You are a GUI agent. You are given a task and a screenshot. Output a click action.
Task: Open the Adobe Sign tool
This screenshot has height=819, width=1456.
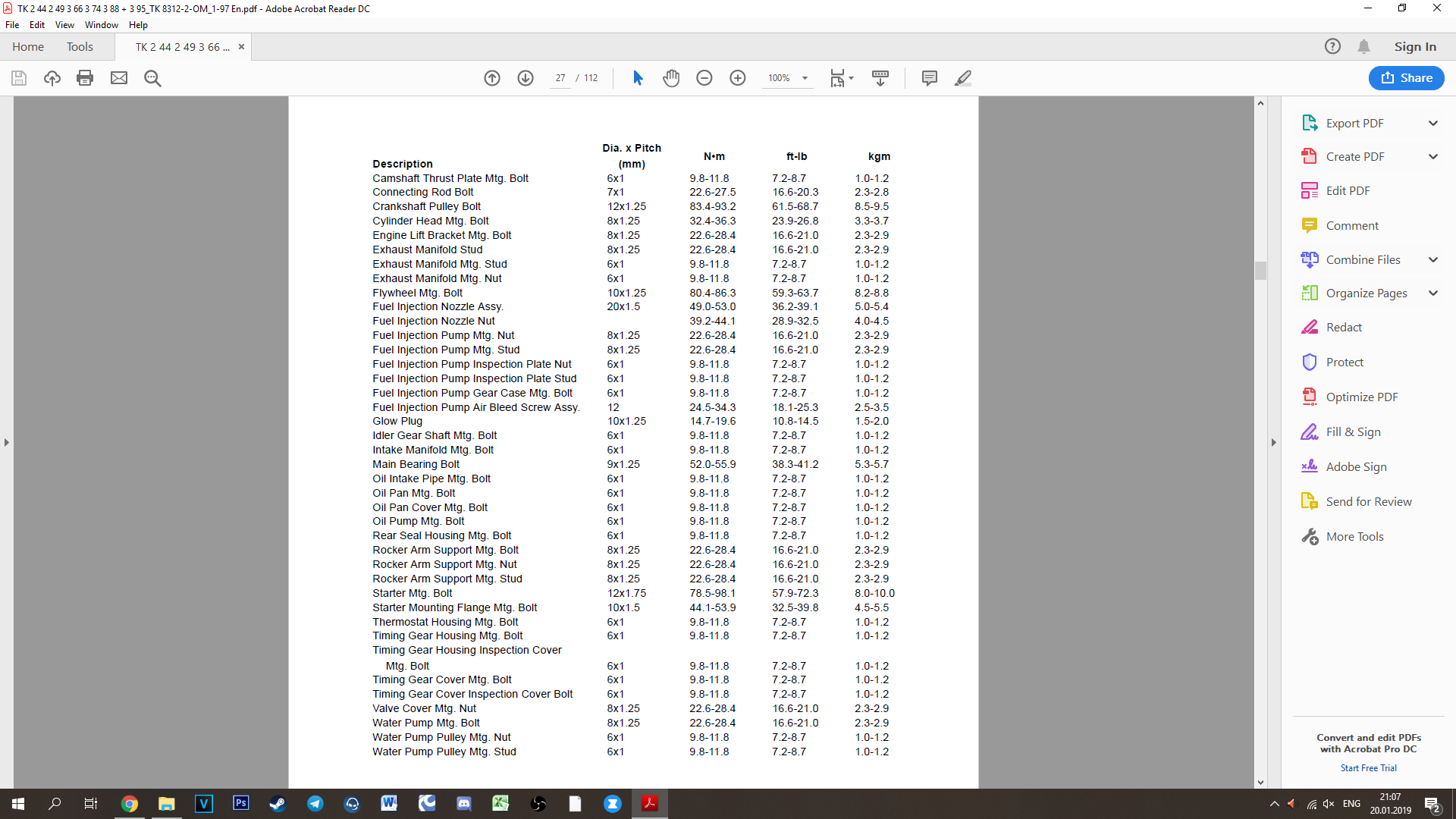(x=1356, y=466)
